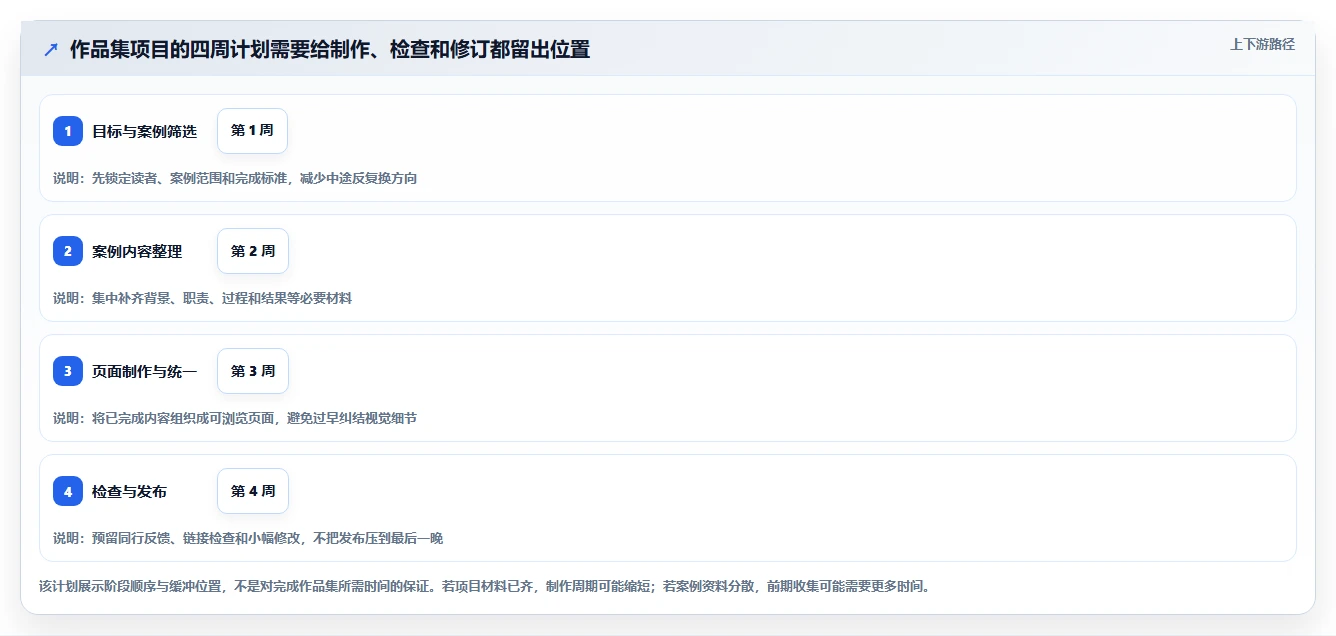Click description starting 先锁定读者
Screen dimensions: 1336x636
(x=235, y=178)
